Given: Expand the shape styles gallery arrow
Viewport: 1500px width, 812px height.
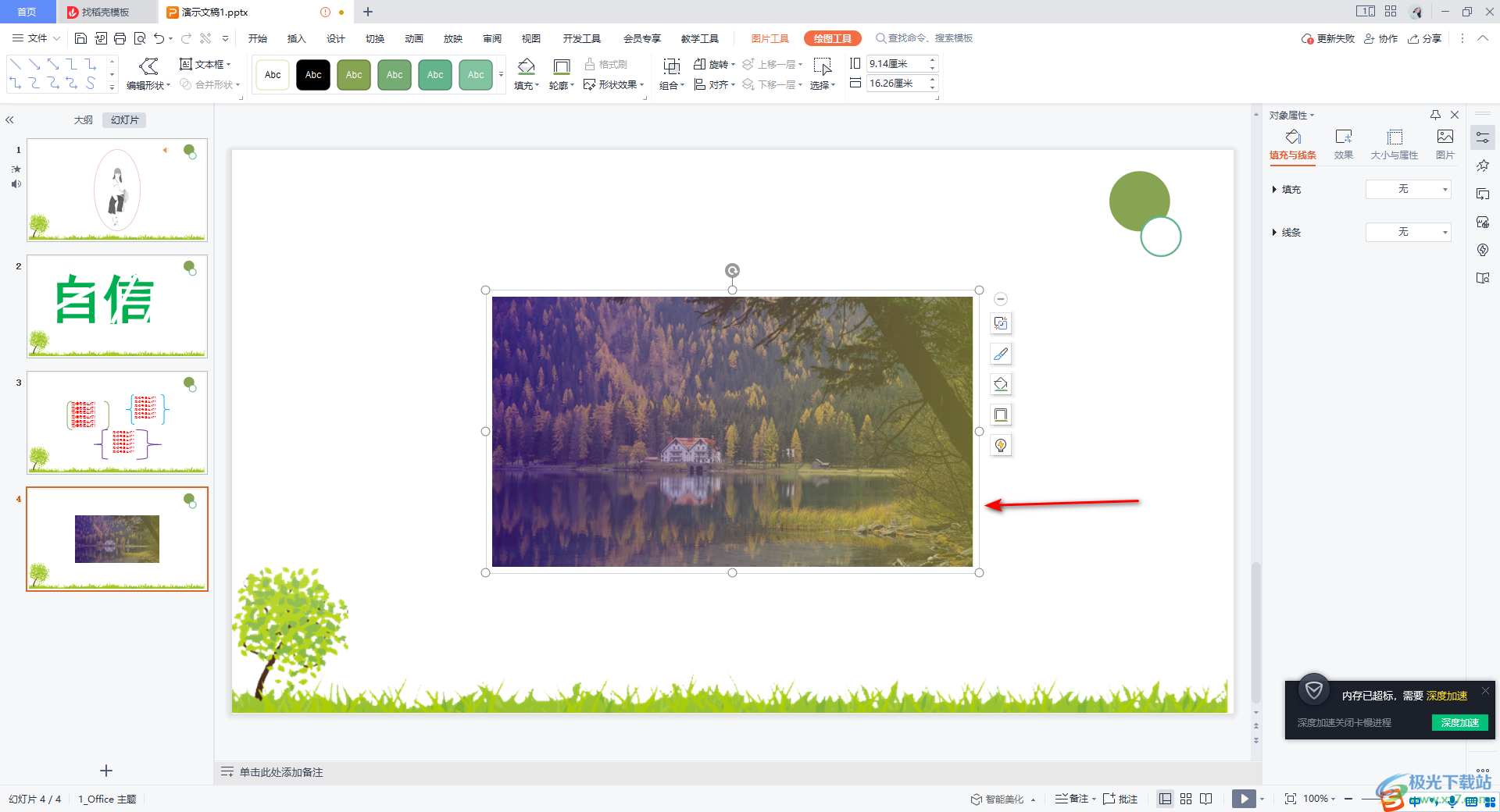Looking at the screenshot, I should click(501, 75).
